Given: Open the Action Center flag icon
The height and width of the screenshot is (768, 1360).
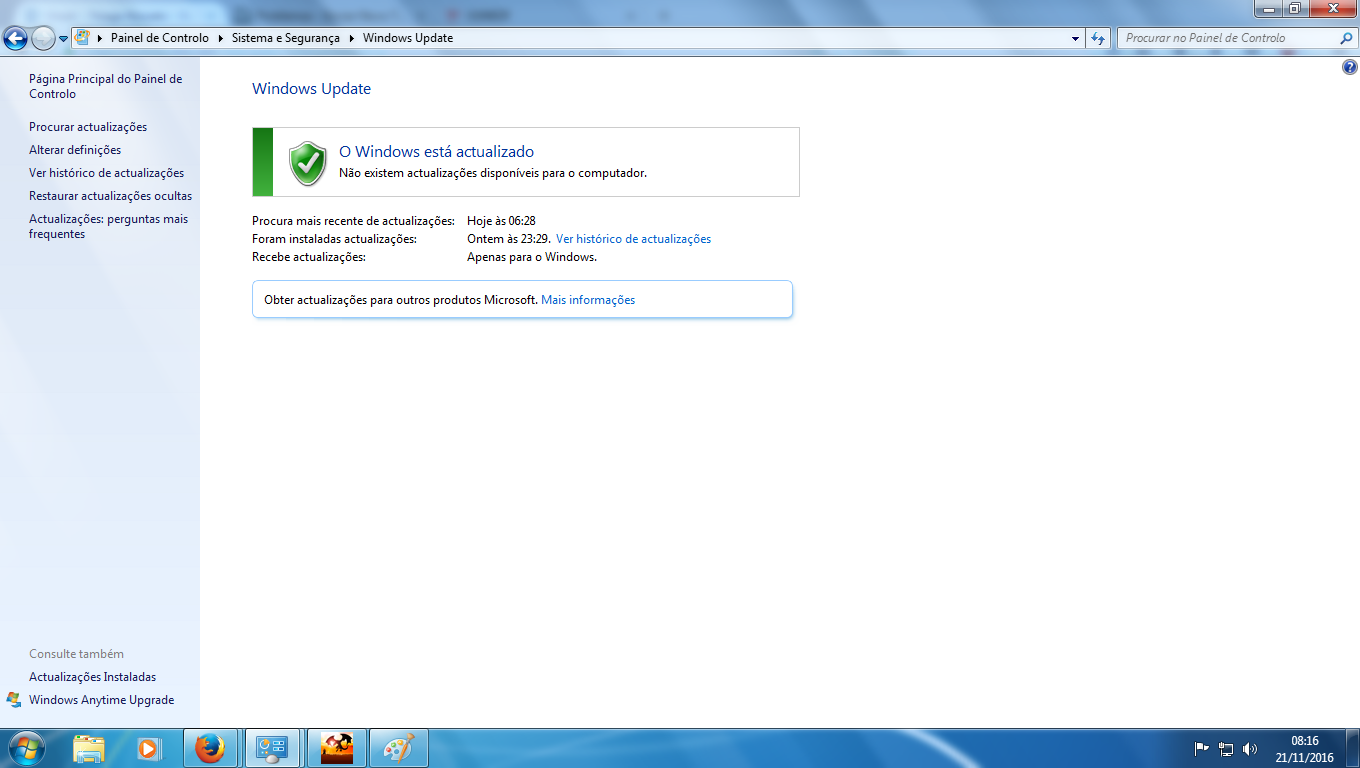Looking at the screenshot, I should point(1202,748).
